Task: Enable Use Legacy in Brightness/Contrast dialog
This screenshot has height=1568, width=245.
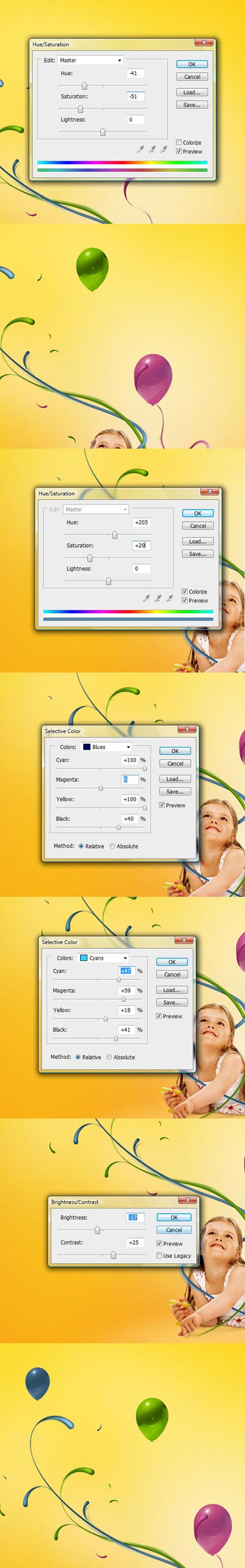Action: click(x=160, y=1255)
